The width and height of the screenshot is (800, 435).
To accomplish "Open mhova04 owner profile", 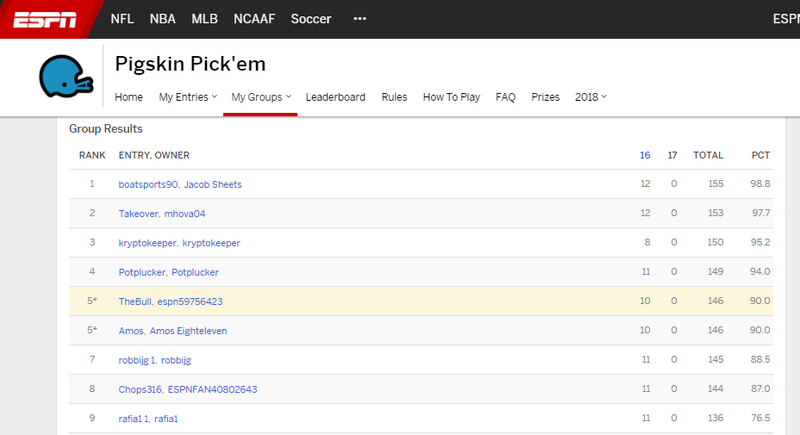I will pos(185,214).
